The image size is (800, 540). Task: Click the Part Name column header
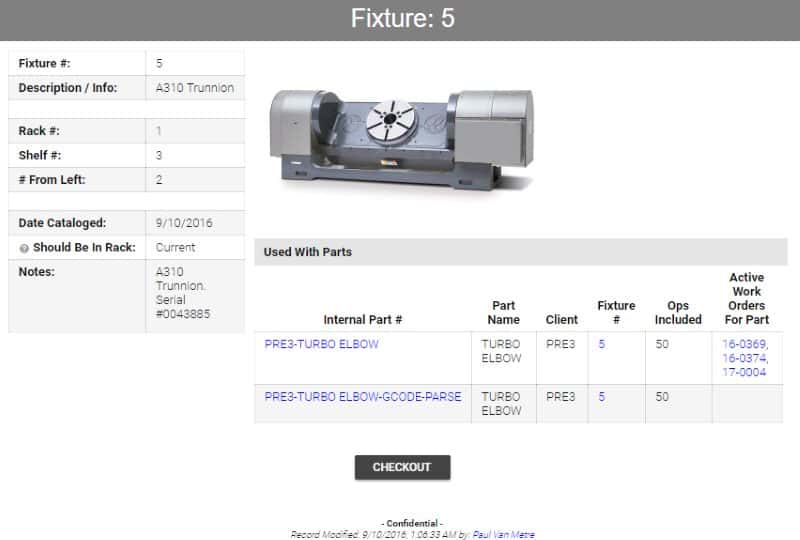click(504, 312)
